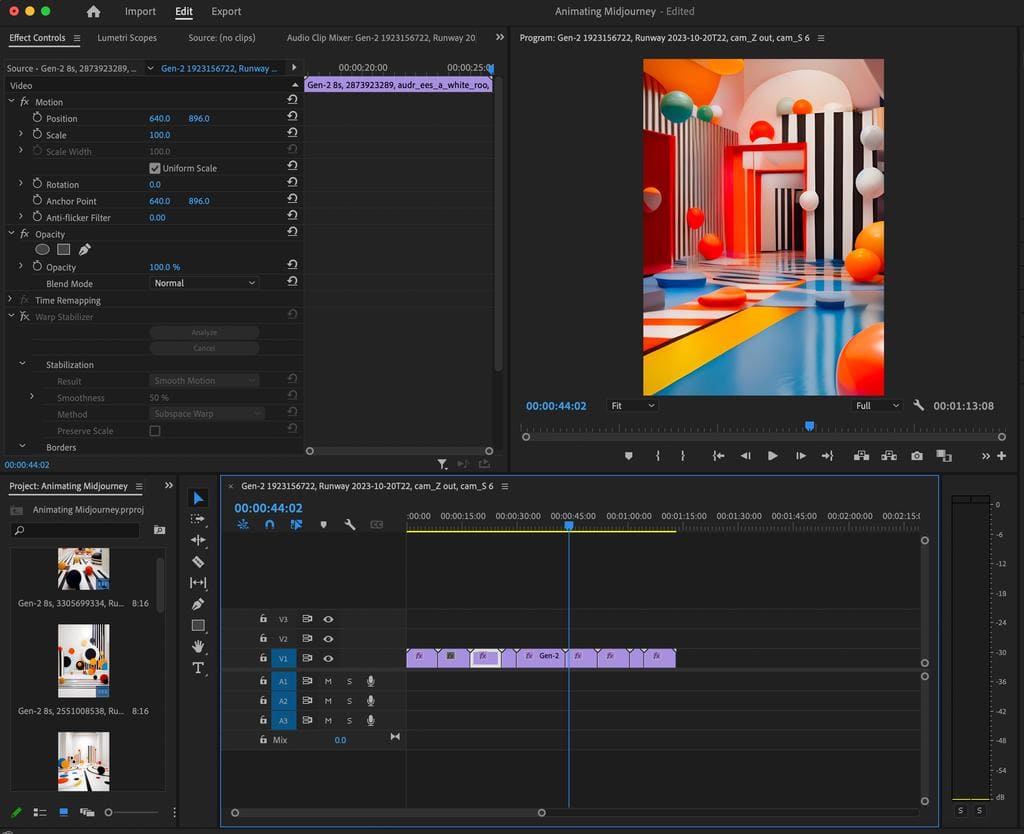The image size is (1024, 834).
Task: Open the Program monitor wrench settings
Action: point(918,406)
